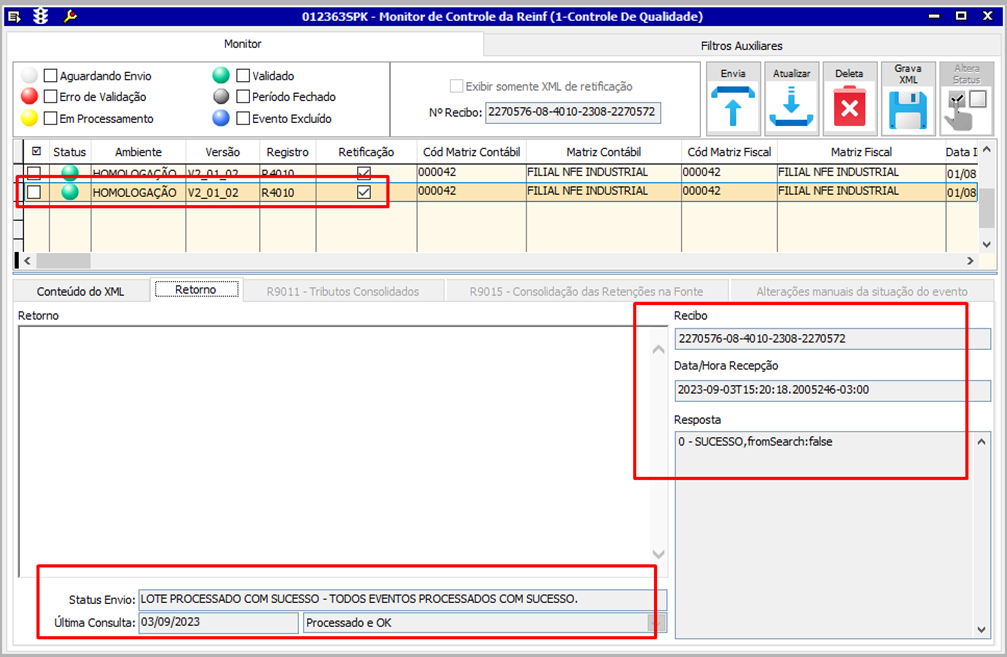
Task: Click the grid's vertical scrollbar down arrow
Action: tap(986, 244)
